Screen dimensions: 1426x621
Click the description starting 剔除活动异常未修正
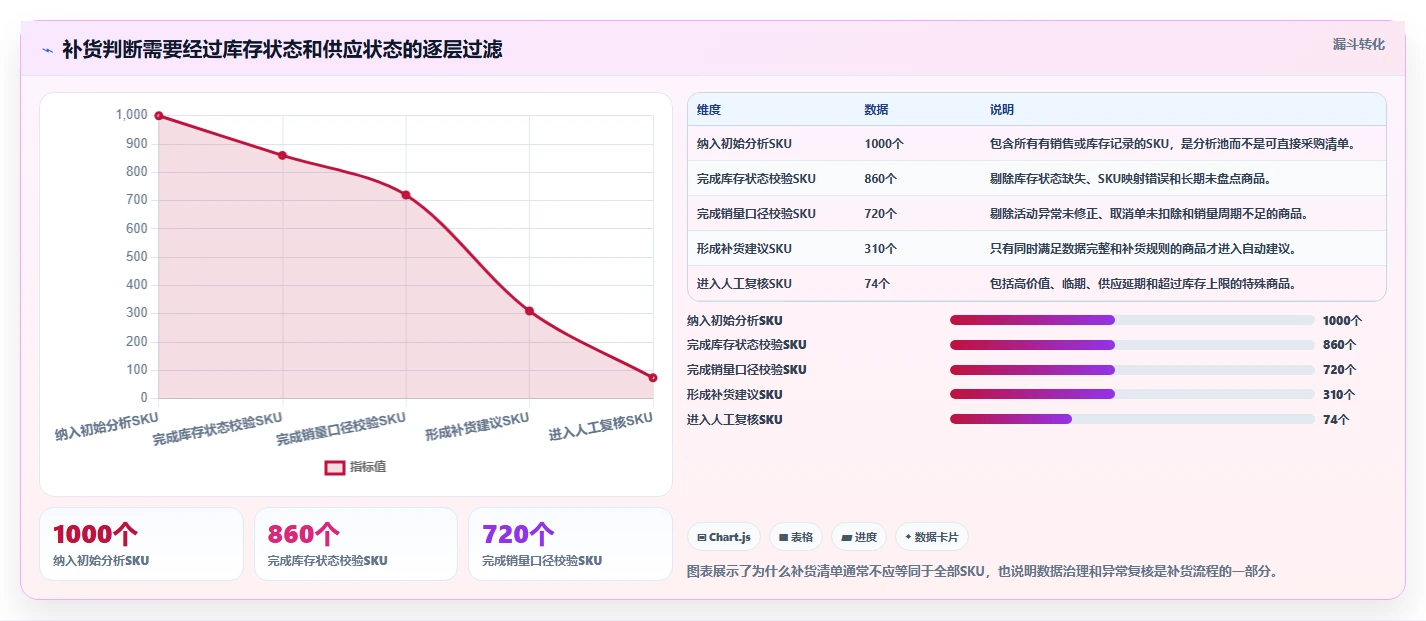[1149, 214]
